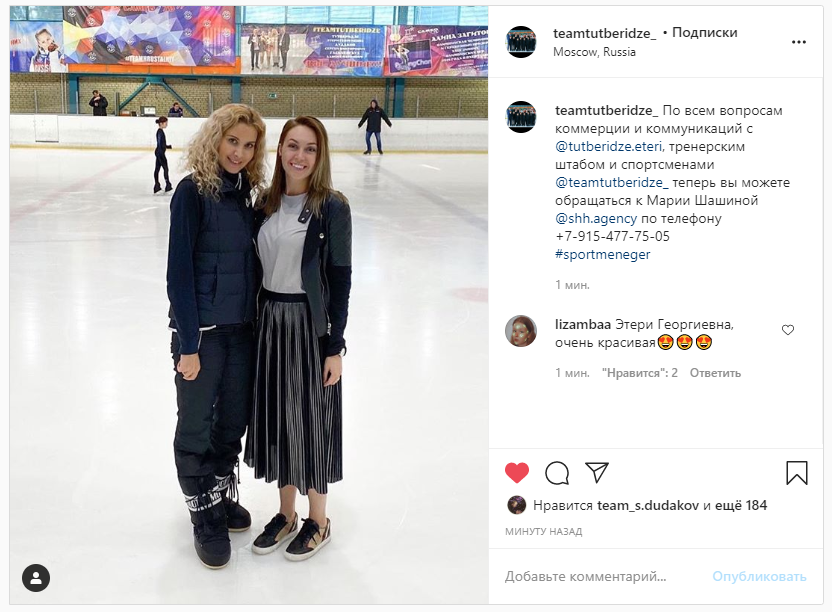The width and height of the screenshot is (832, 612).
Task: Click the Подписки following button
Action: 705,33
